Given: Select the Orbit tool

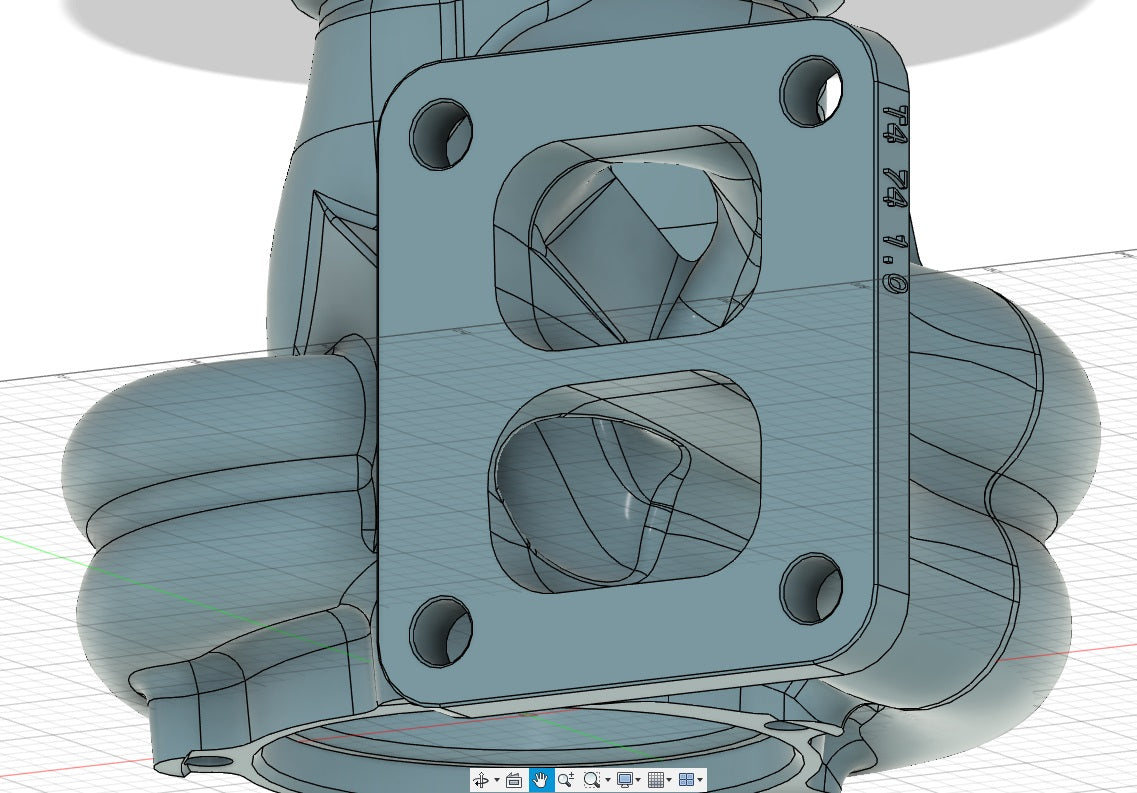Looking at the screenshot, I should pyautogui.click(x=482, y=779).
